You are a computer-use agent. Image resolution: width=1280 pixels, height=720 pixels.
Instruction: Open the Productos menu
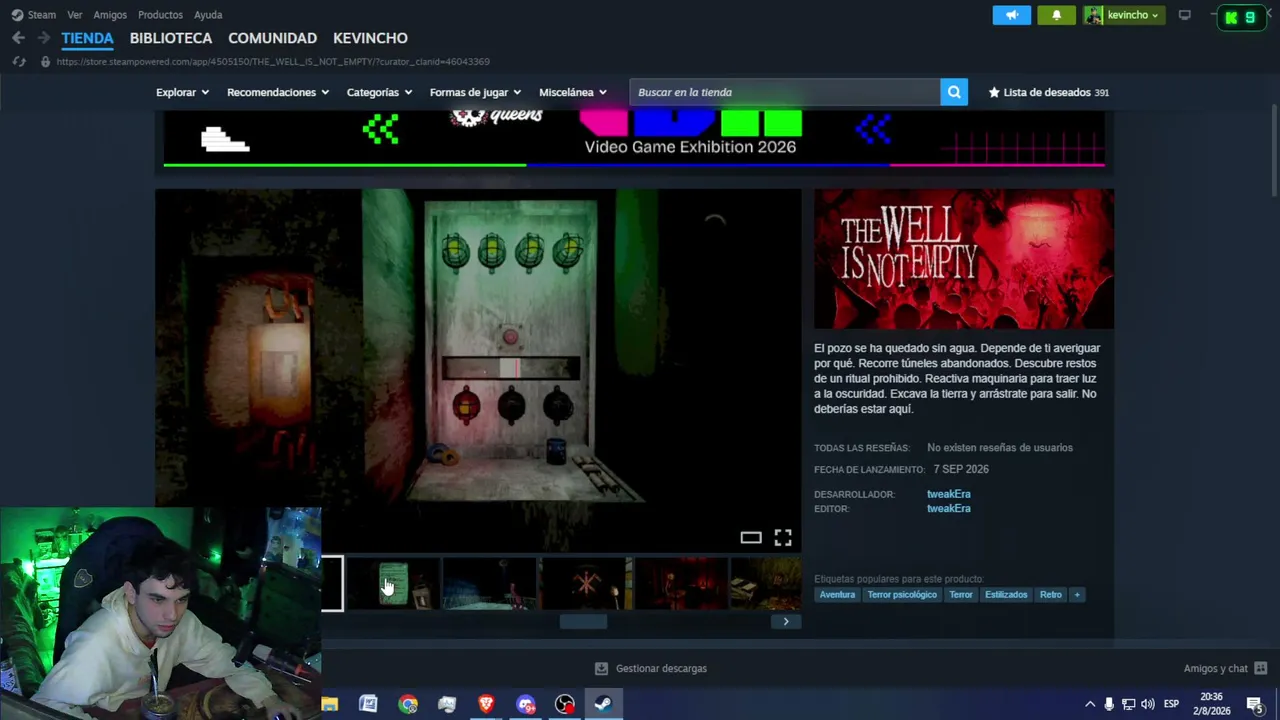point(160,15)
